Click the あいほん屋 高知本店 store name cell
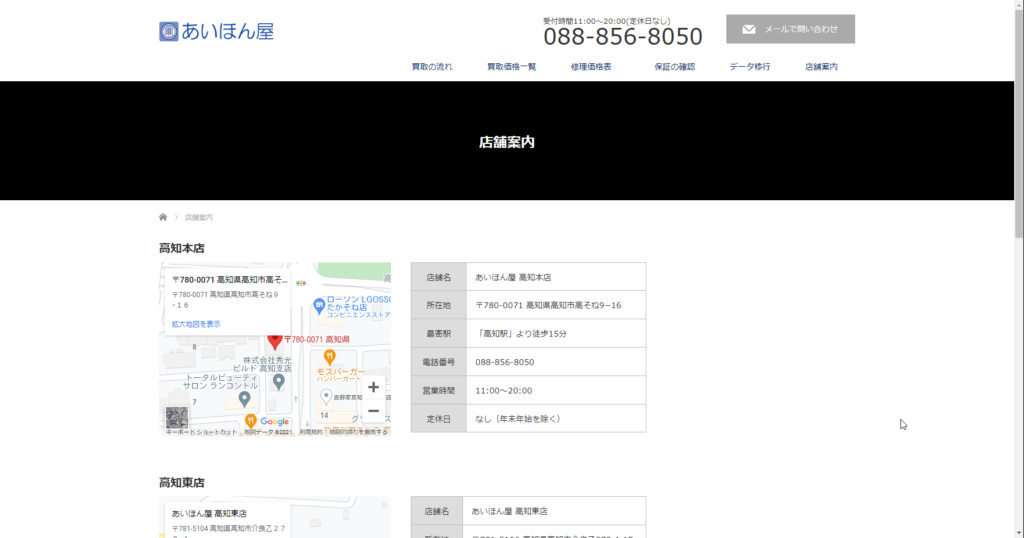 pos(556,277)
